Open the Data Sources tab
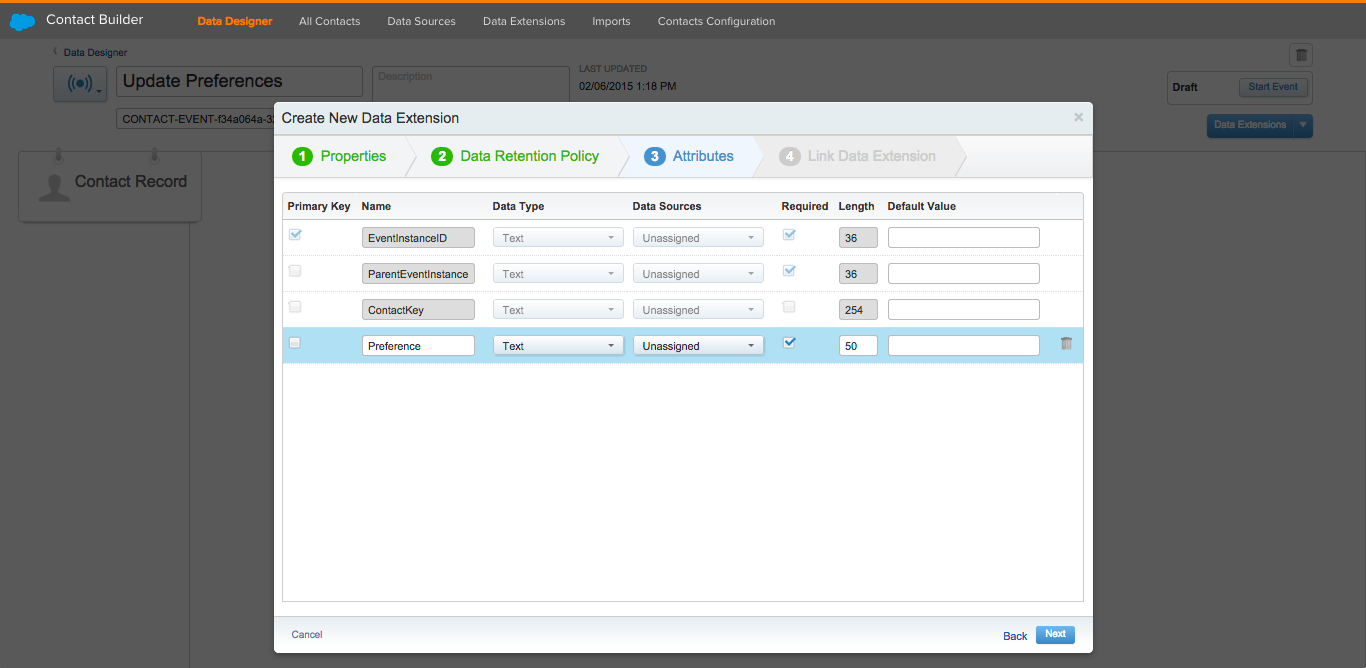1366x668 pixels. (421, 21)
